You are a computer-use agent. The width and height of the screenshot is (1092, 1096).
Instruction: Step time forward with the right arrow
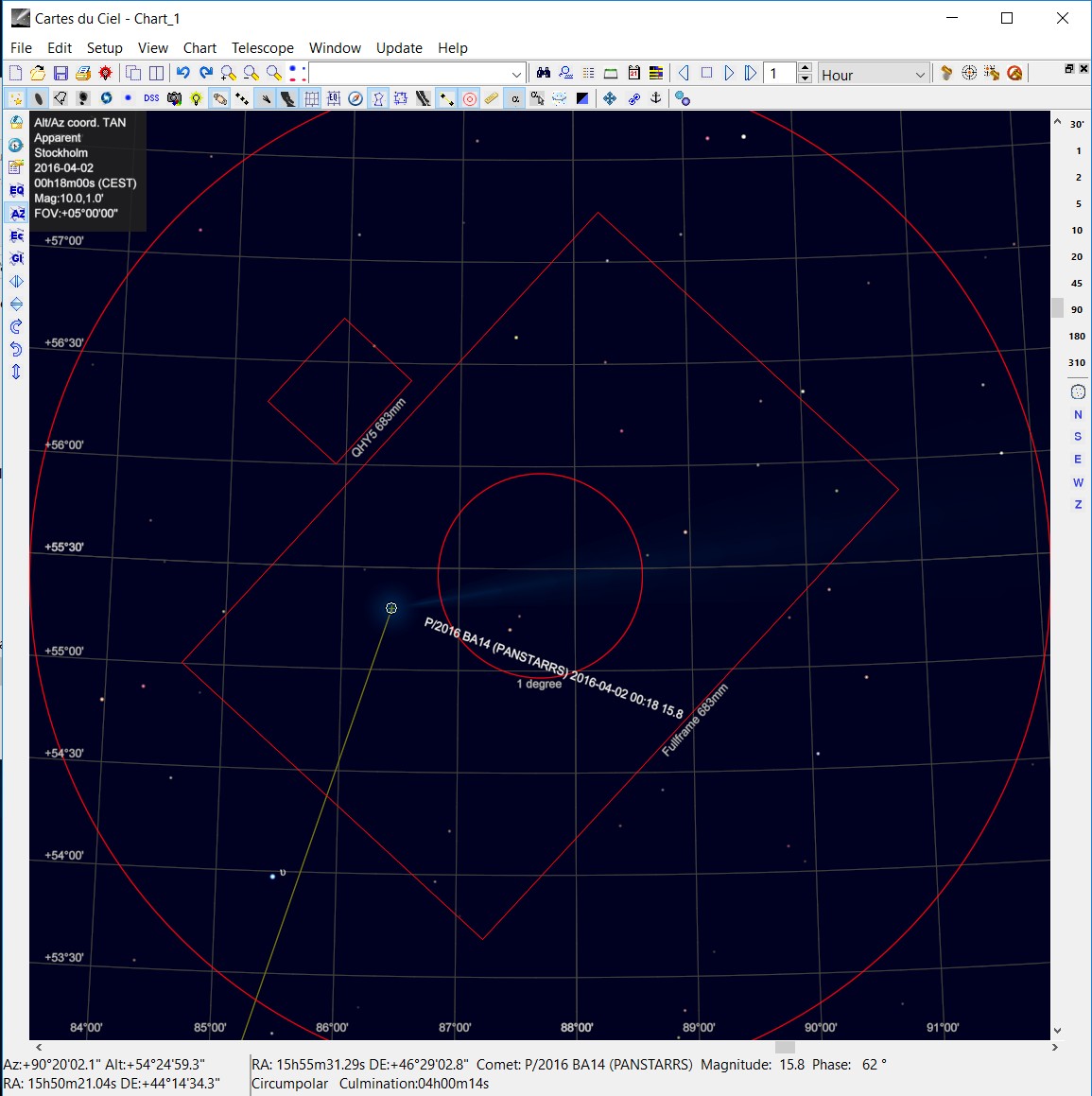click(729, 73)
